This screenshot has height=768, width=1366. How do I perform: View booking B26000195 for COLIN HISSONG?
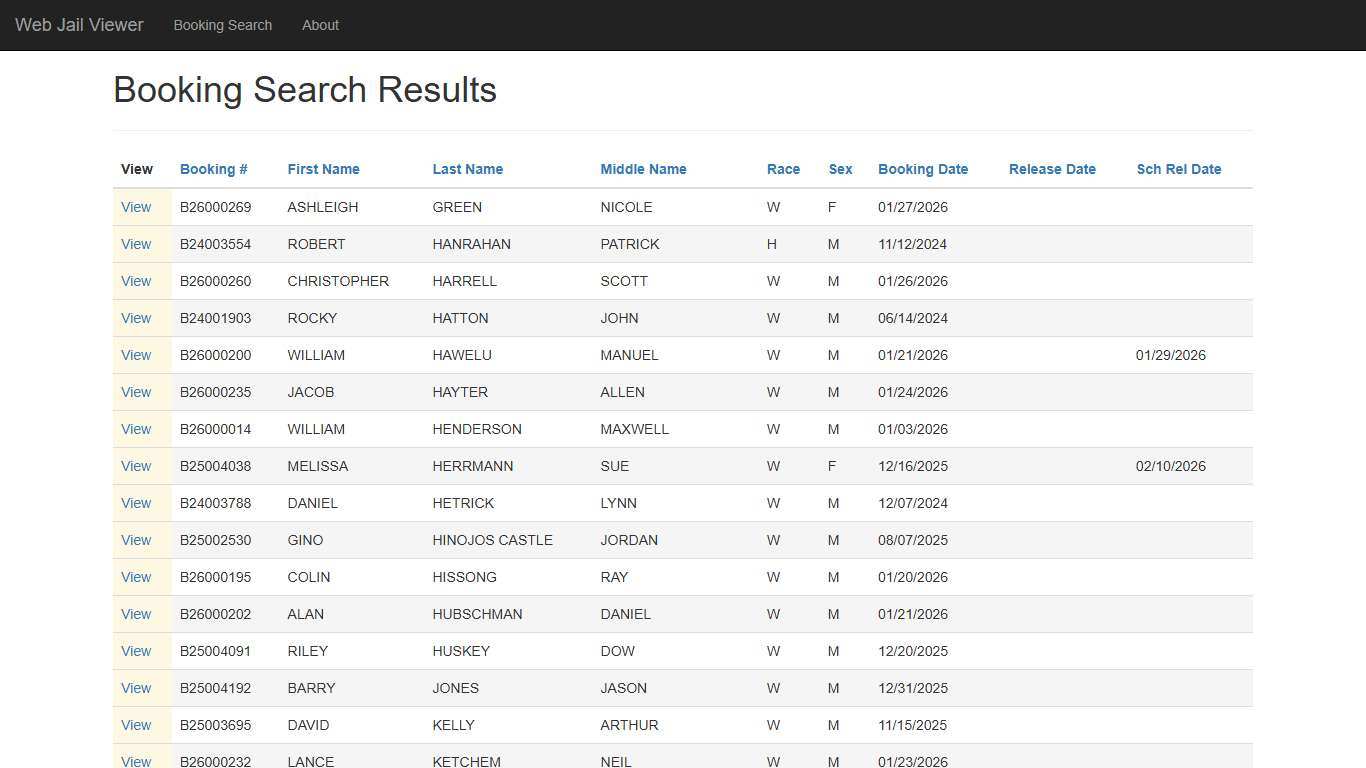pyautogui.click(x=136, y=577)
